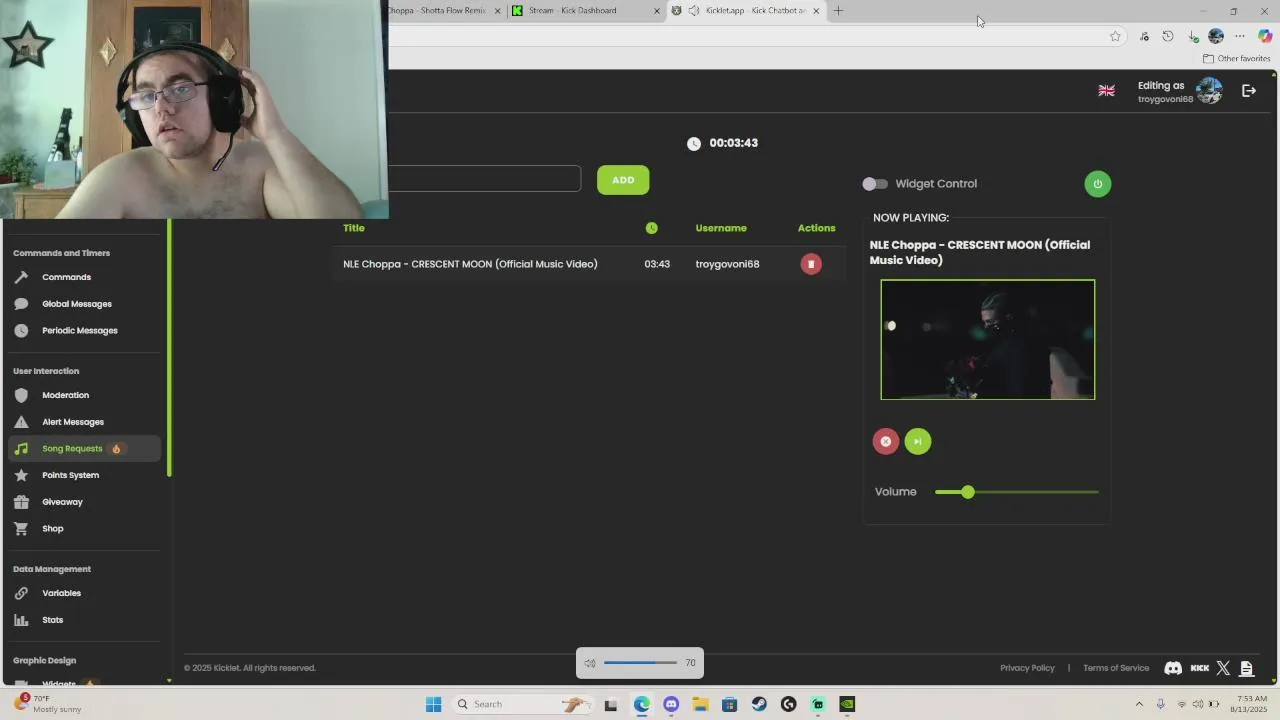This screenshot has height=720, width=1280.
Task: Open browser settings and more menu
Action: coord(1240,36)
